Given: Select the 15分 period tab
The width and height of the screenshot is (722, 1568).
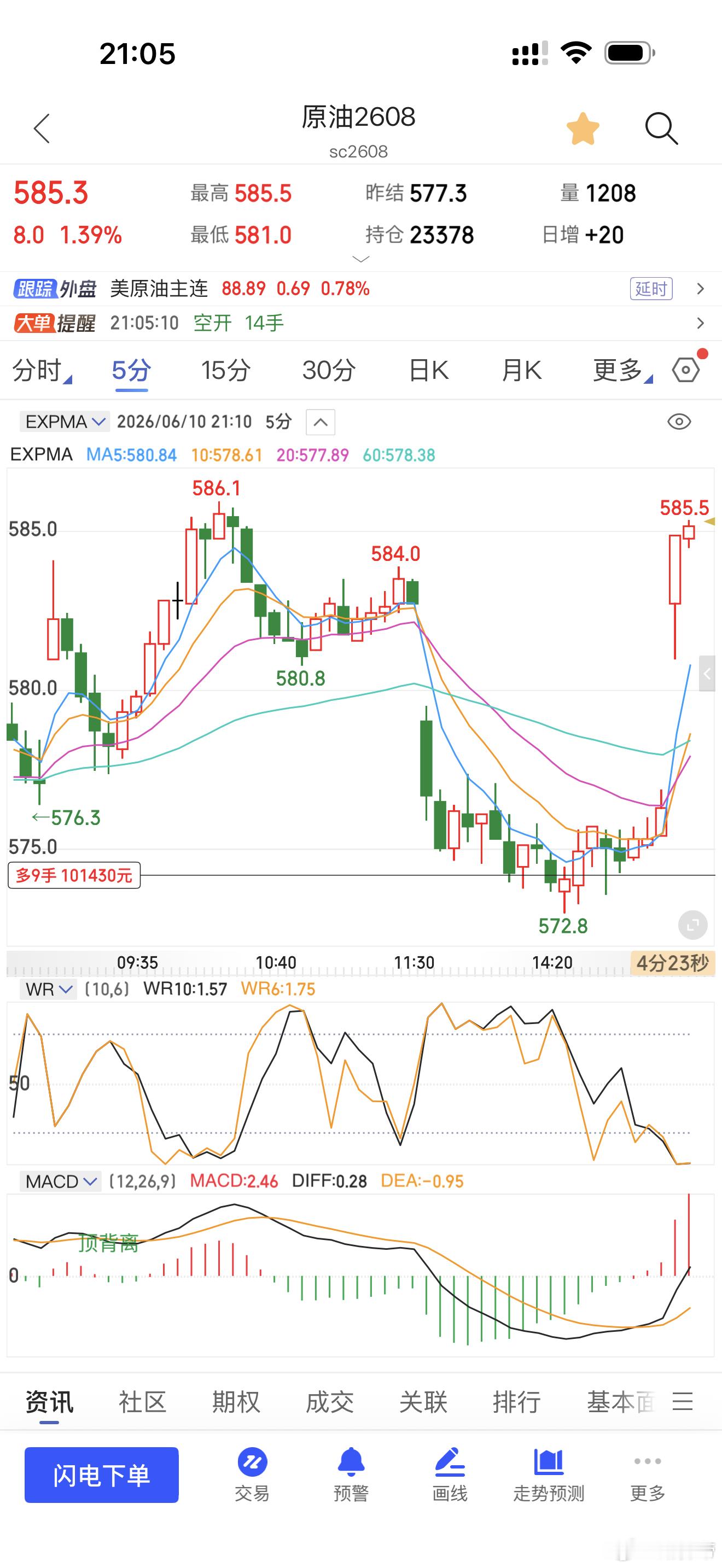Looking at the screenshot, I should [226, 370].
